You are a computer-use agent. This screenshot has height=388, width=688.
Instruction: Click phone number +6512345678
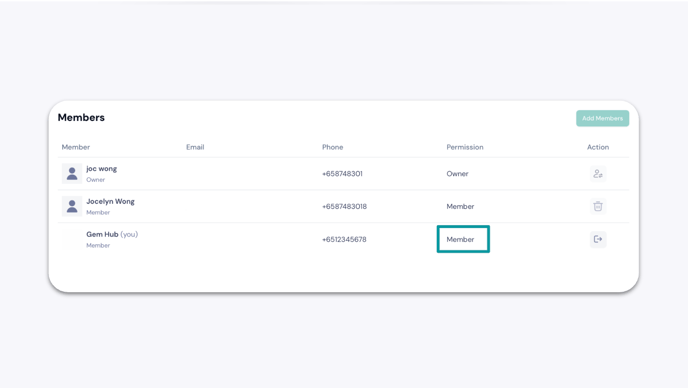click(344, 239)
